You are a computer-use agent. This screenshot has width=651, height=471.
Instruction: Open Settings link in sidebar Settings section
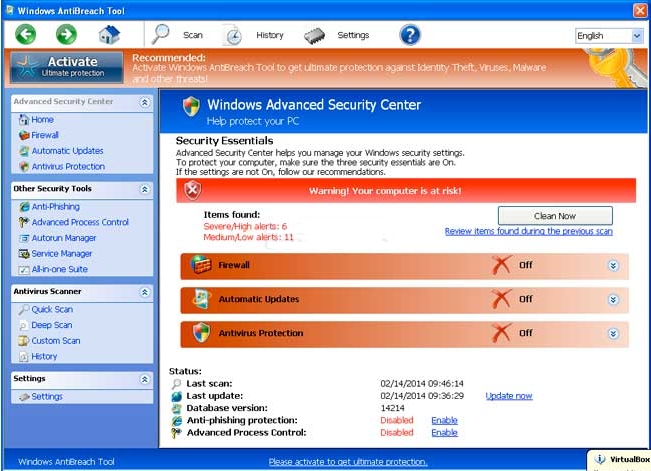coord(46,397)
